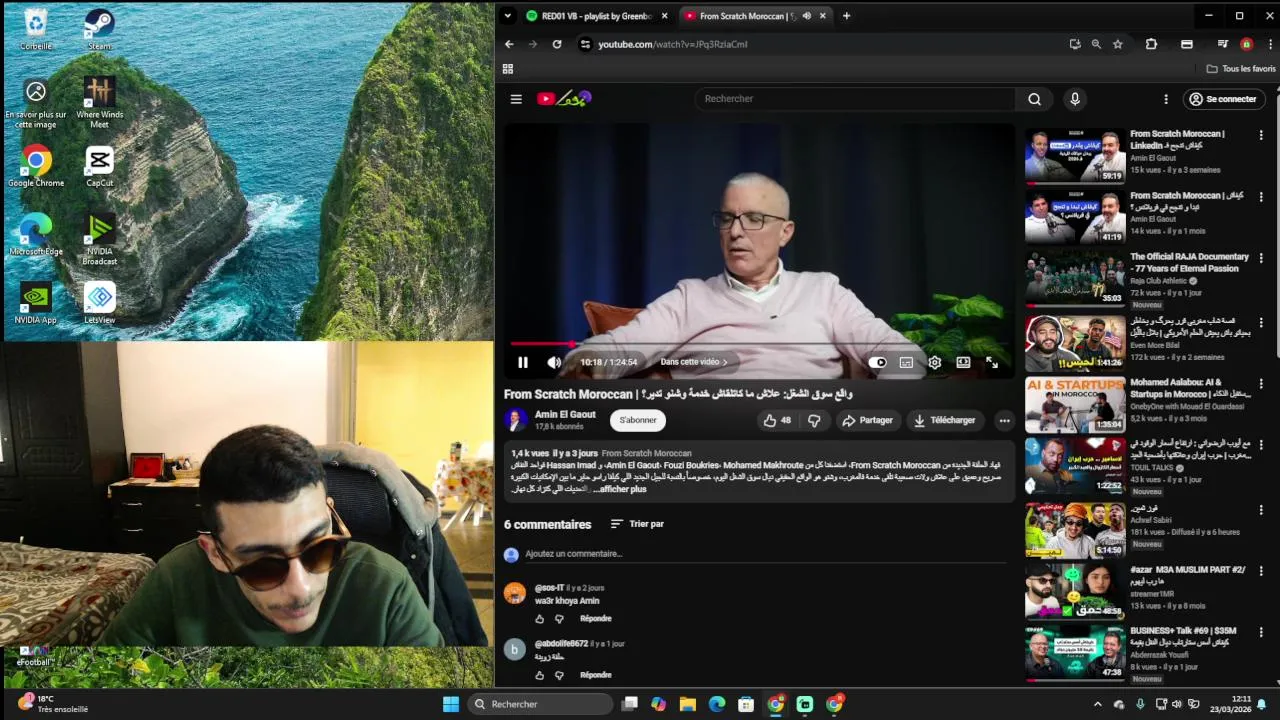The image size is (1280, 720).
Task: Expand the Dans cette vidéo chapters
Action: (x=694, y=362)
